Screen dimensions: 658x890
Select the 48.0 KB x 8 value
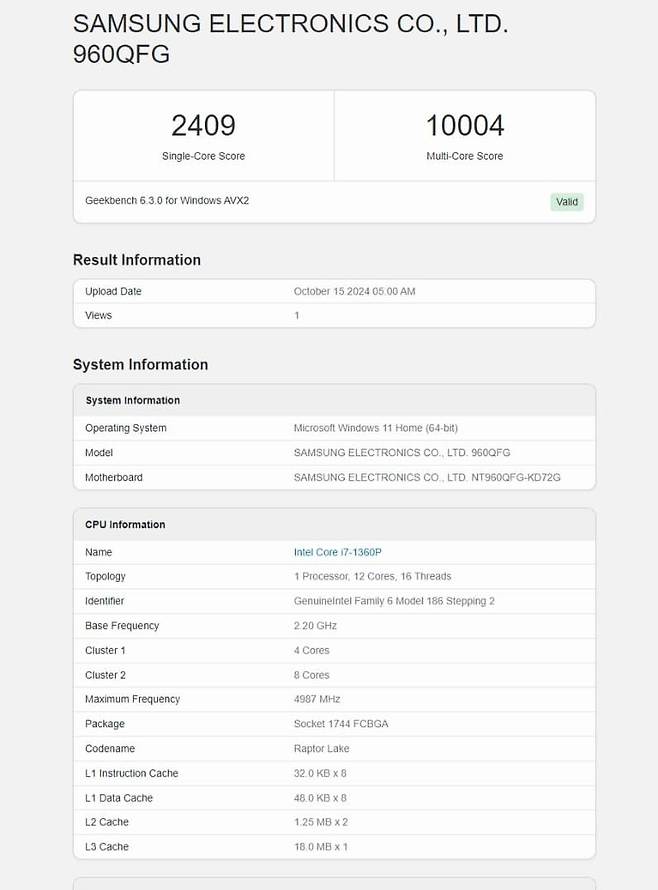(320, 798)
